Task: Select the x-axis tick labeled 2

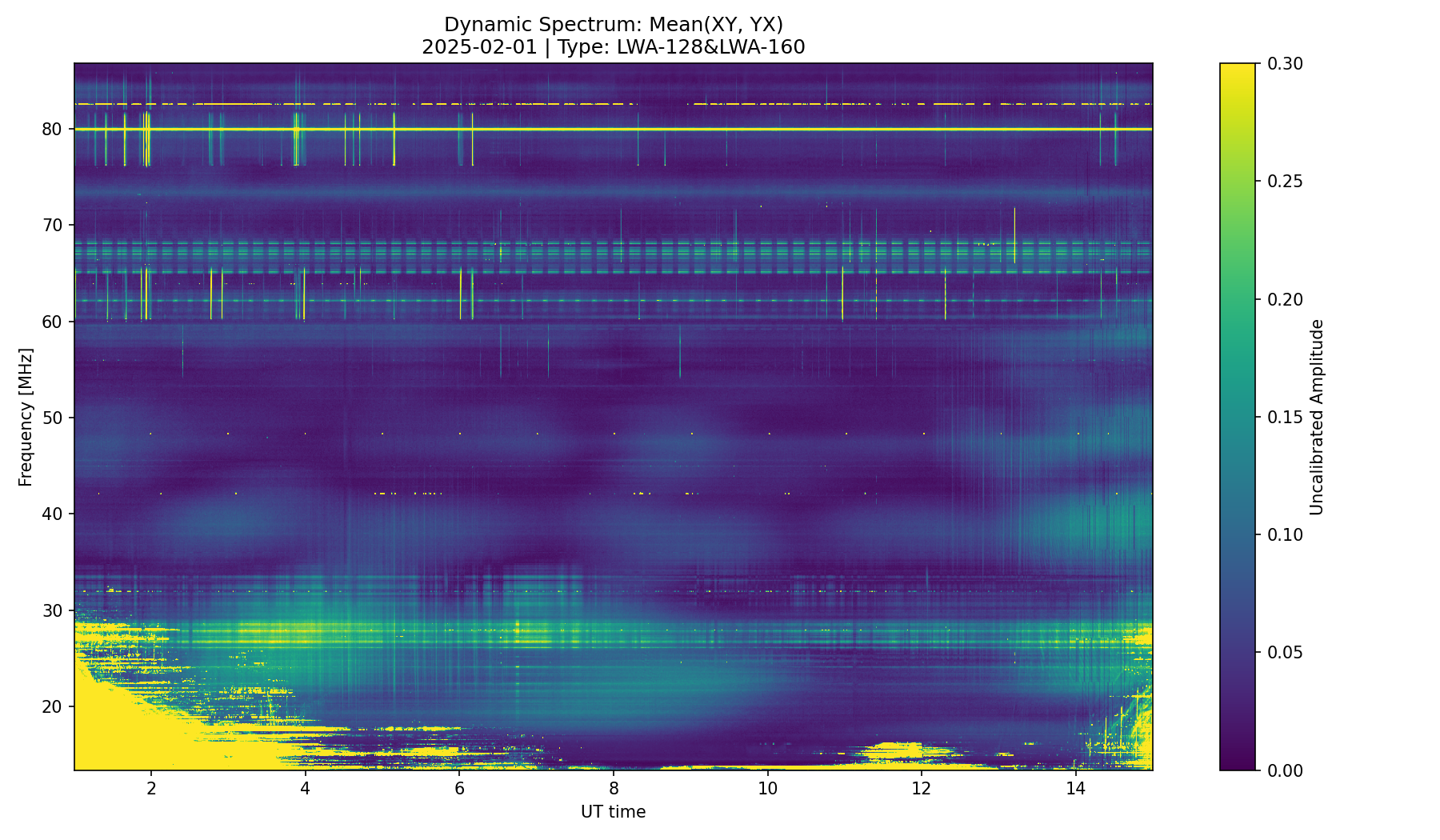Action: (151, 789)
